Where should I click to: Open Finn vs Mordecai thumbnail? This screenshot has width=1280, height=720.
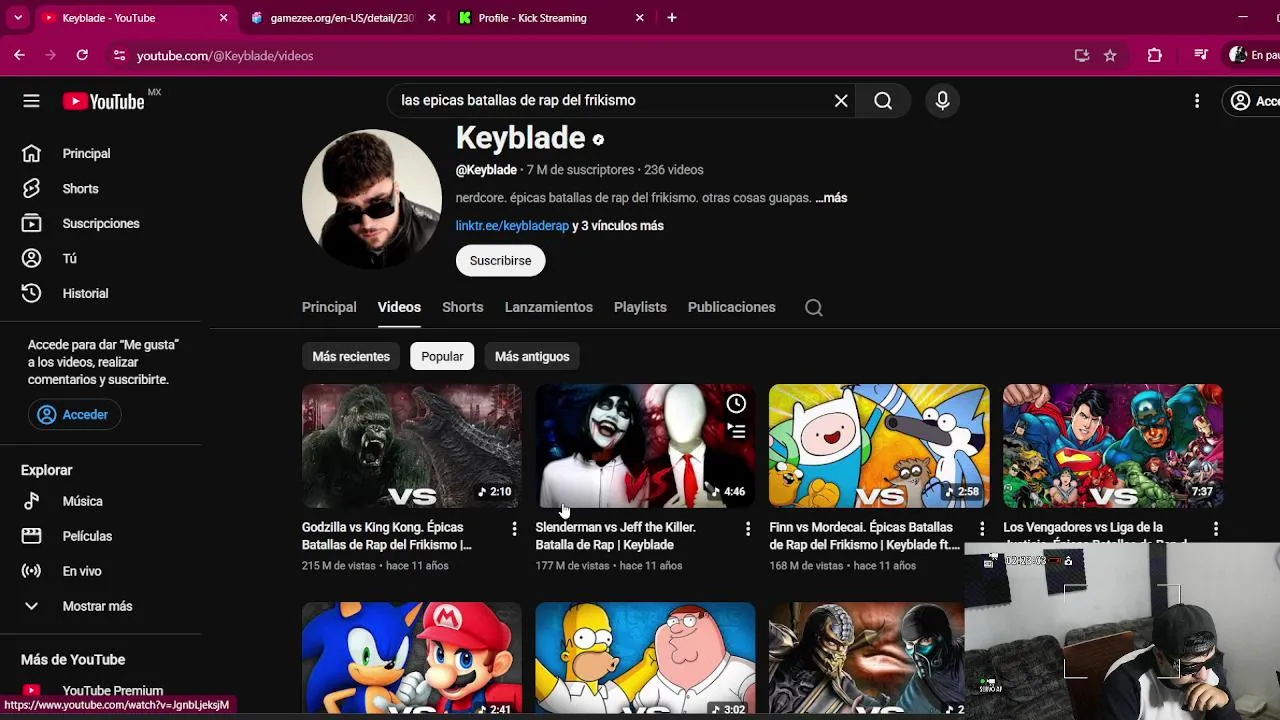pyautogui.click(x=879, y=446)
